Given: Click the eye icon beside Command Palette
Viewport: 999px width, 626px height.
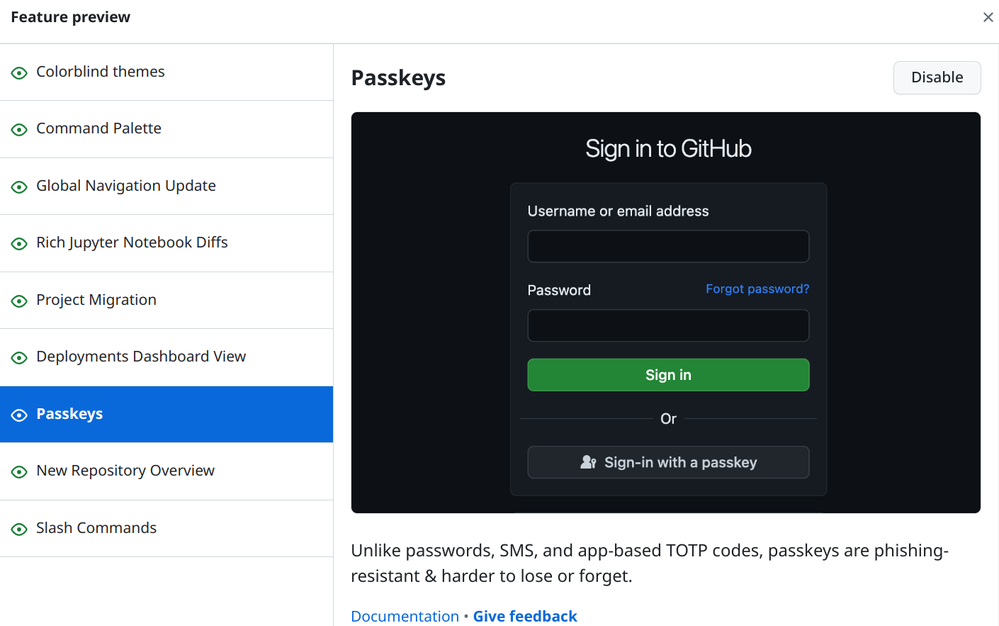Looking at the screenshot, I should tap(19, 130).
